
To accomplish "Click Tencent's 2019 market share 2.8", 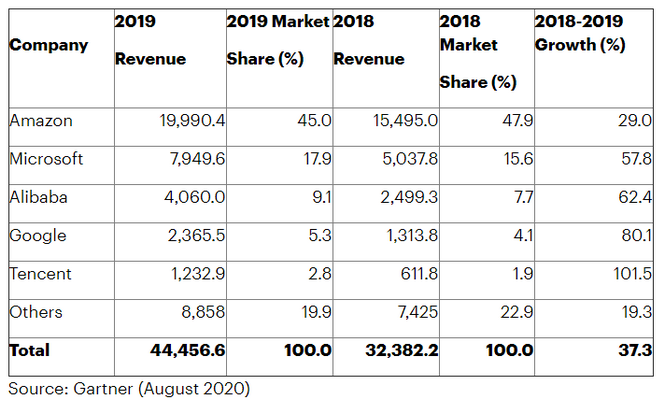I will click(x=320, y=274).
